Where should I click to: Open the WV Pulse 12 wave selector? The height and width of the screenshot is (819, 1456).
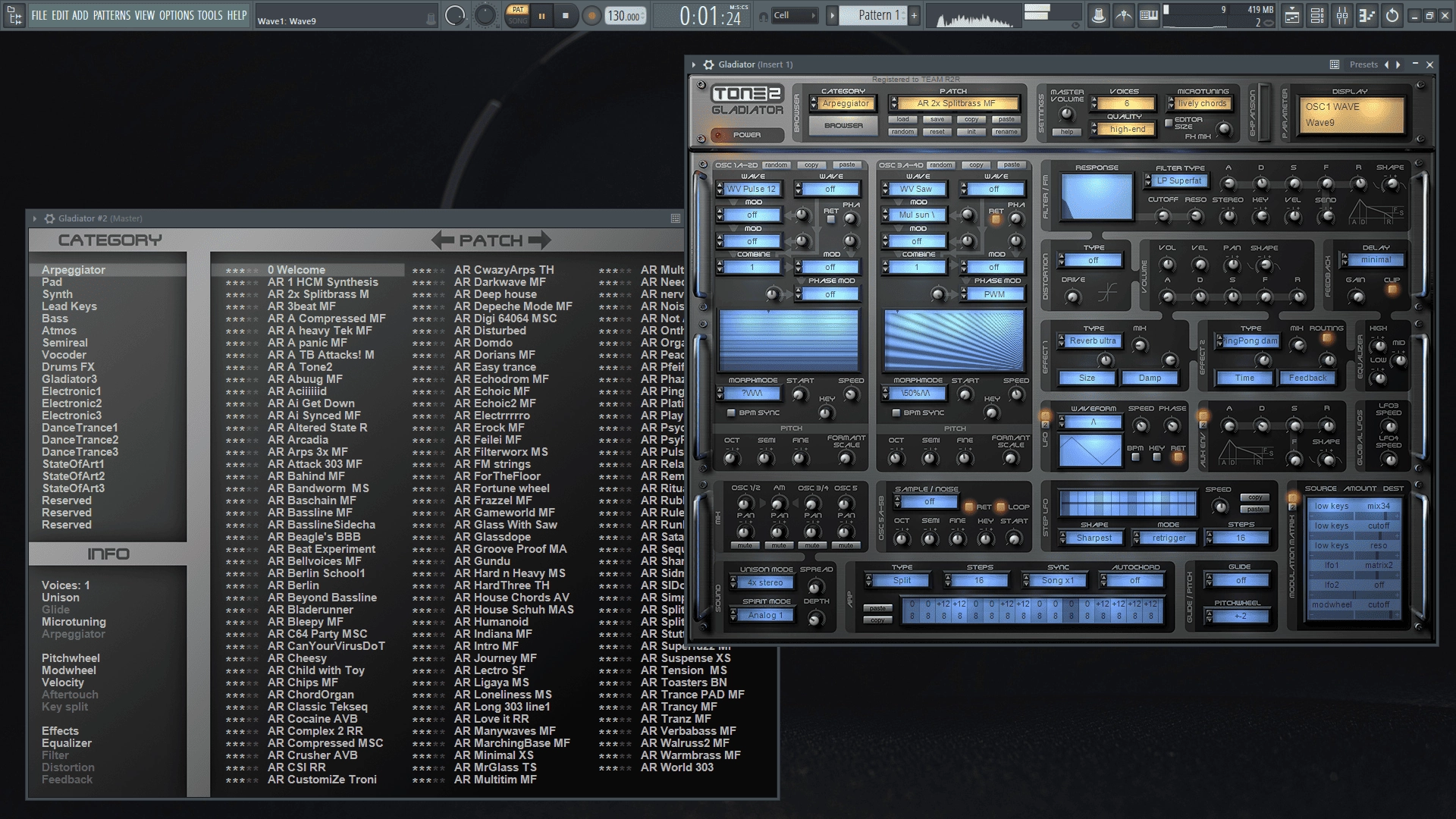pyautogui.click(x=751, y=190)
